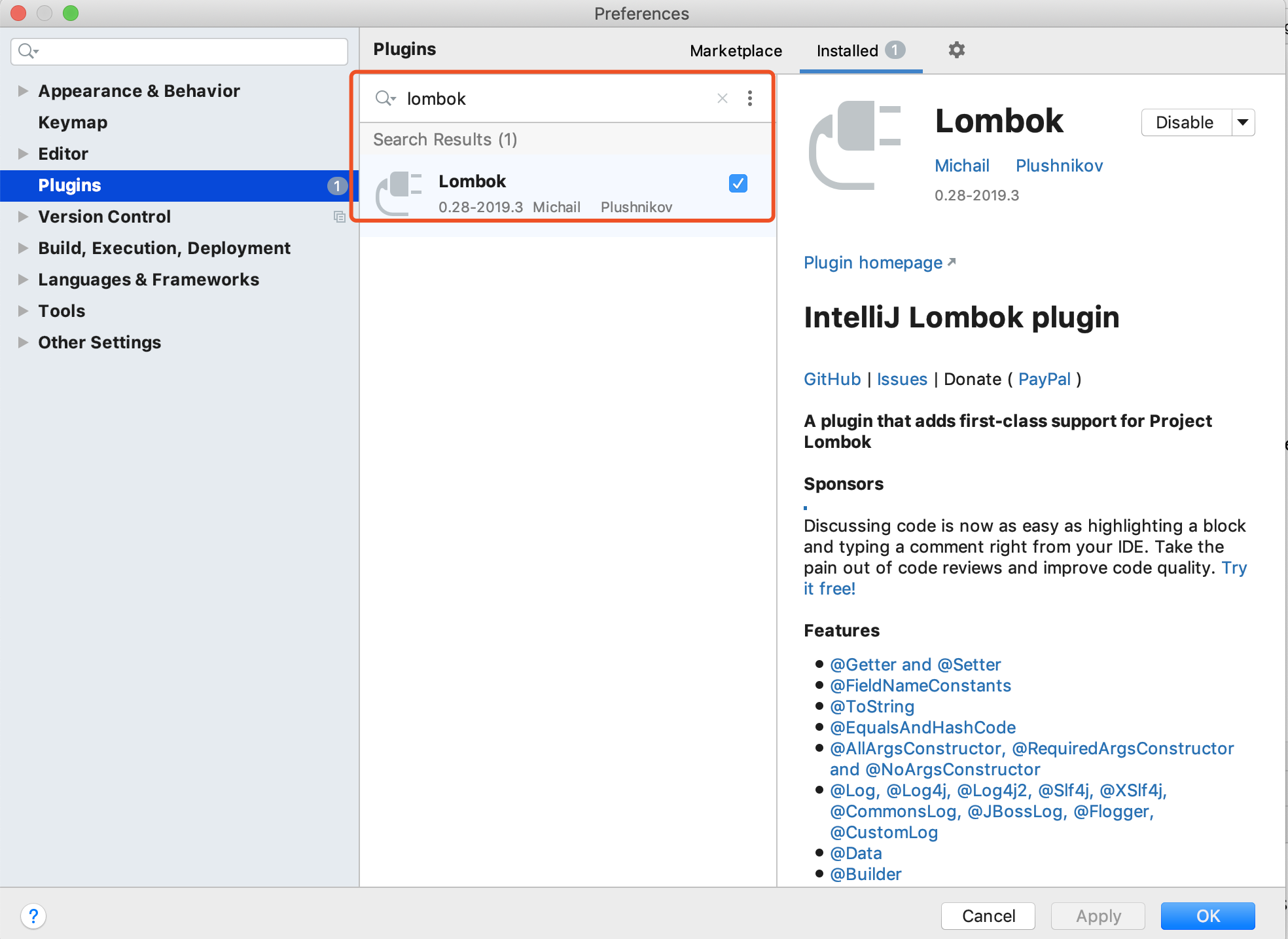Viewport: 1288px width, 939px height.
Task: Click the Lombok plugin icon in results
Action: [x=399, y=193]
